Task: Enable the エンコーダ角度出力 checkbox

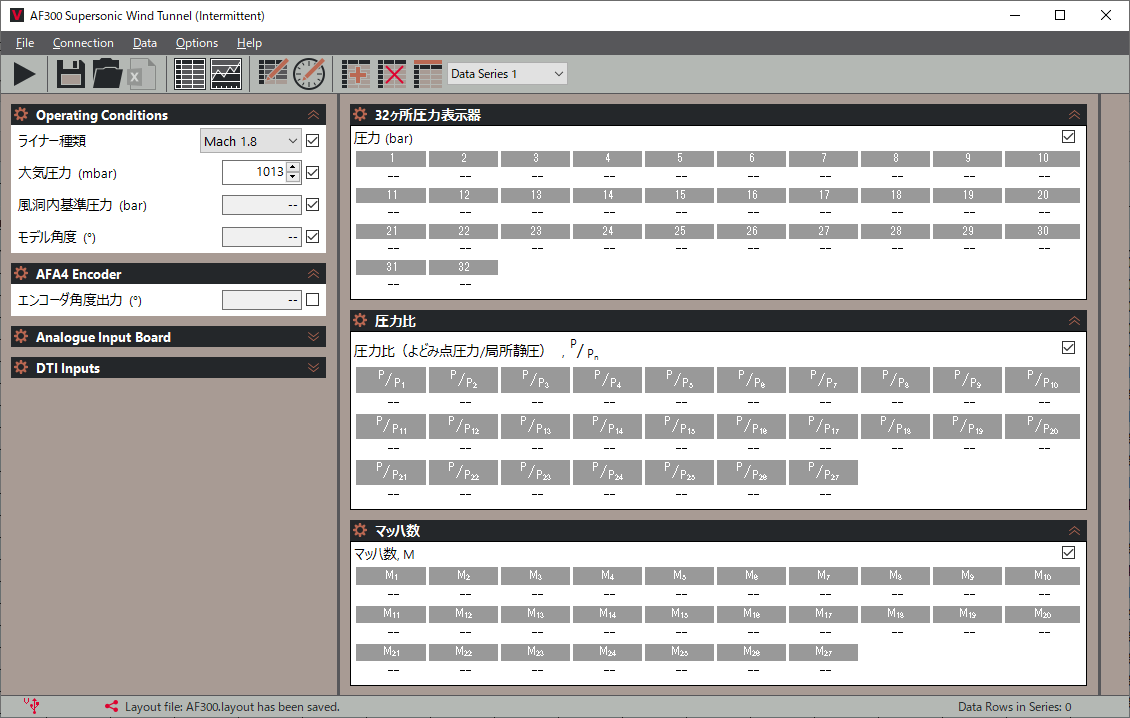Action: click(x=312, y=299)
